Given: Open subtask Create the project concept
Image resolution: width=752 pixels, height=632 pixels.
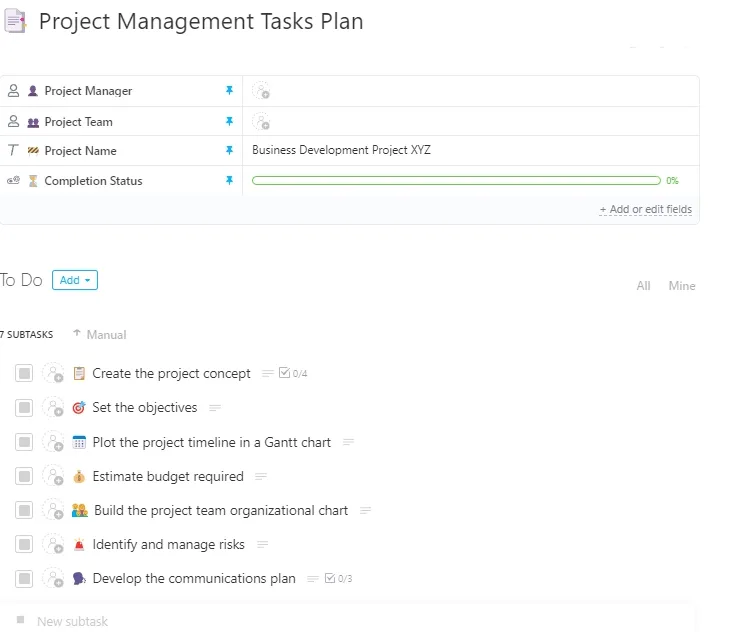Looking at the screenshot, I should [171, 373].
